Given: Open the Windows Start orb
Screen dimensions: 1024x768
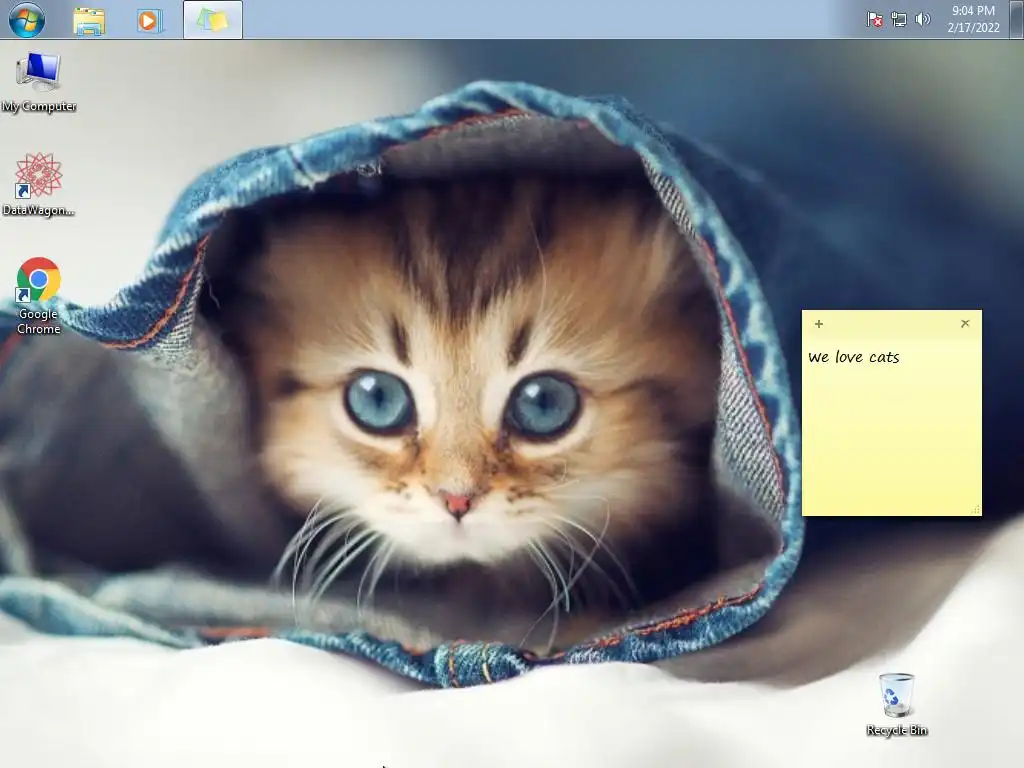Looking at the screenshot, I should pos(27,20).
